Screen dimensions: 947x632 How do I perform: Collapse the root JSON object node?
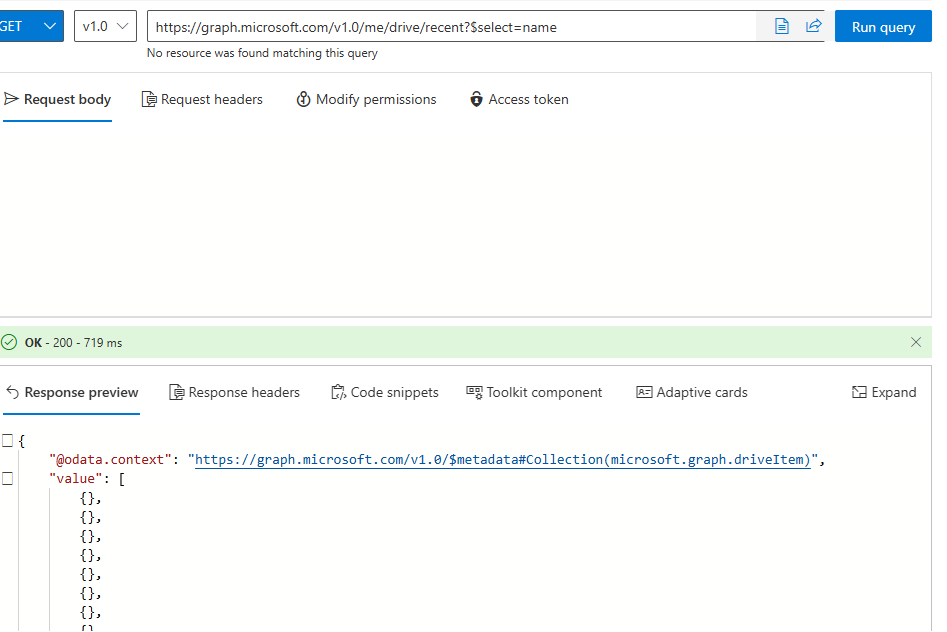click(x=7, y=439)
